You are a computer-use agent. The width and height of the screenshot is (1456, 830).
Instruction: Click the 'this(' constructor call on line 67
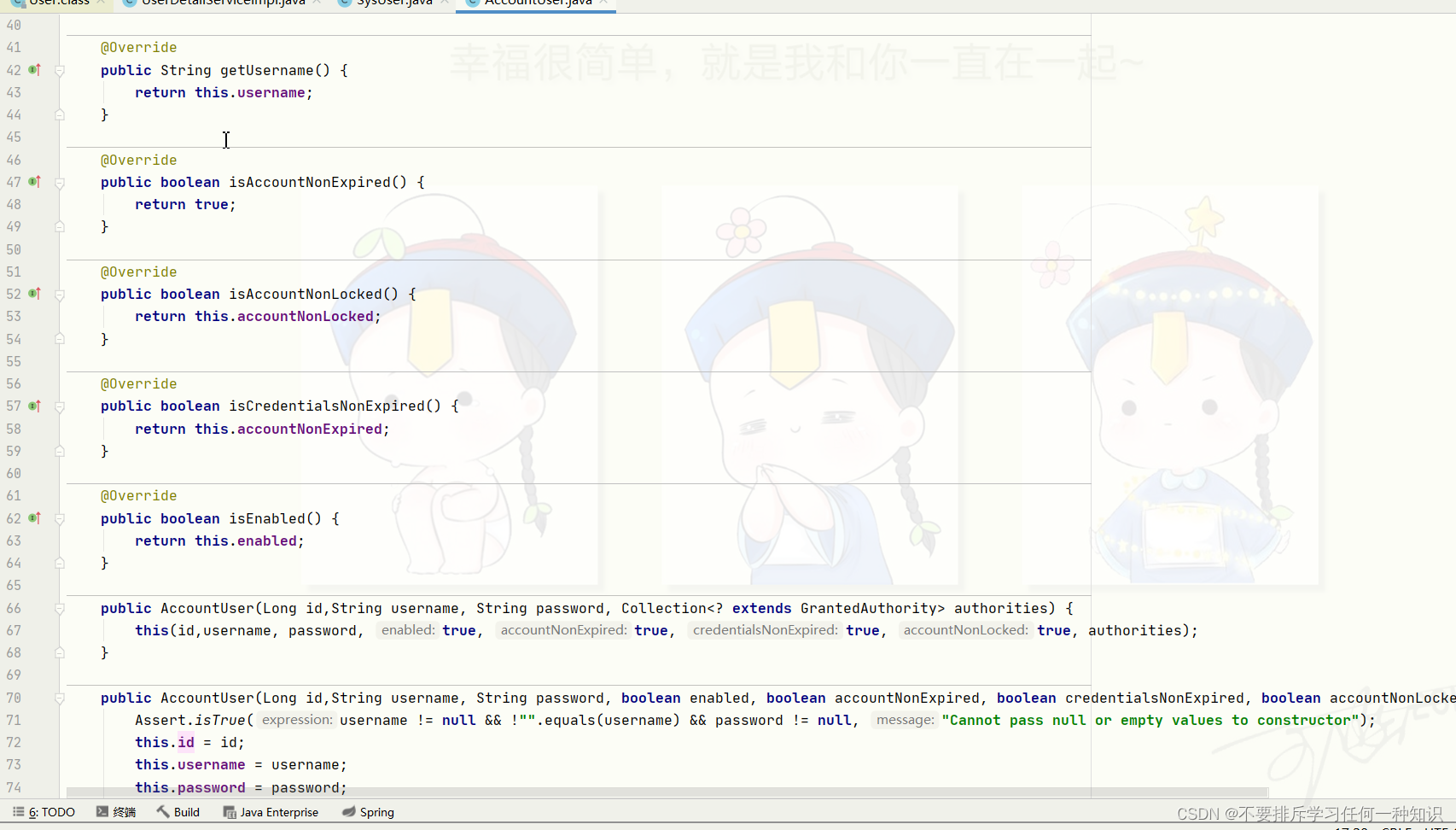156,630
